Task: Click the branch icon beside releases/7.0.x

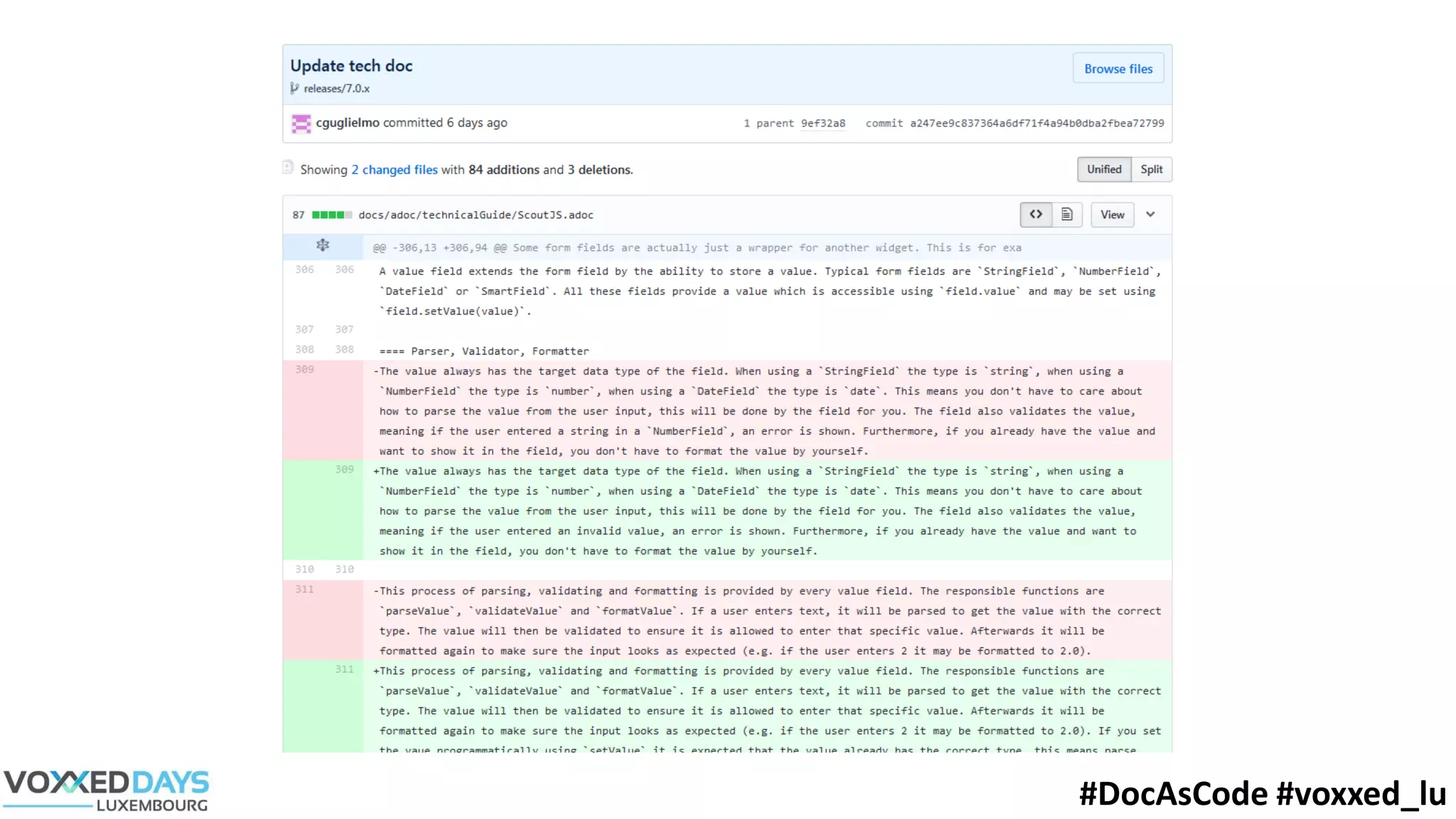Action: click(294, 88)
